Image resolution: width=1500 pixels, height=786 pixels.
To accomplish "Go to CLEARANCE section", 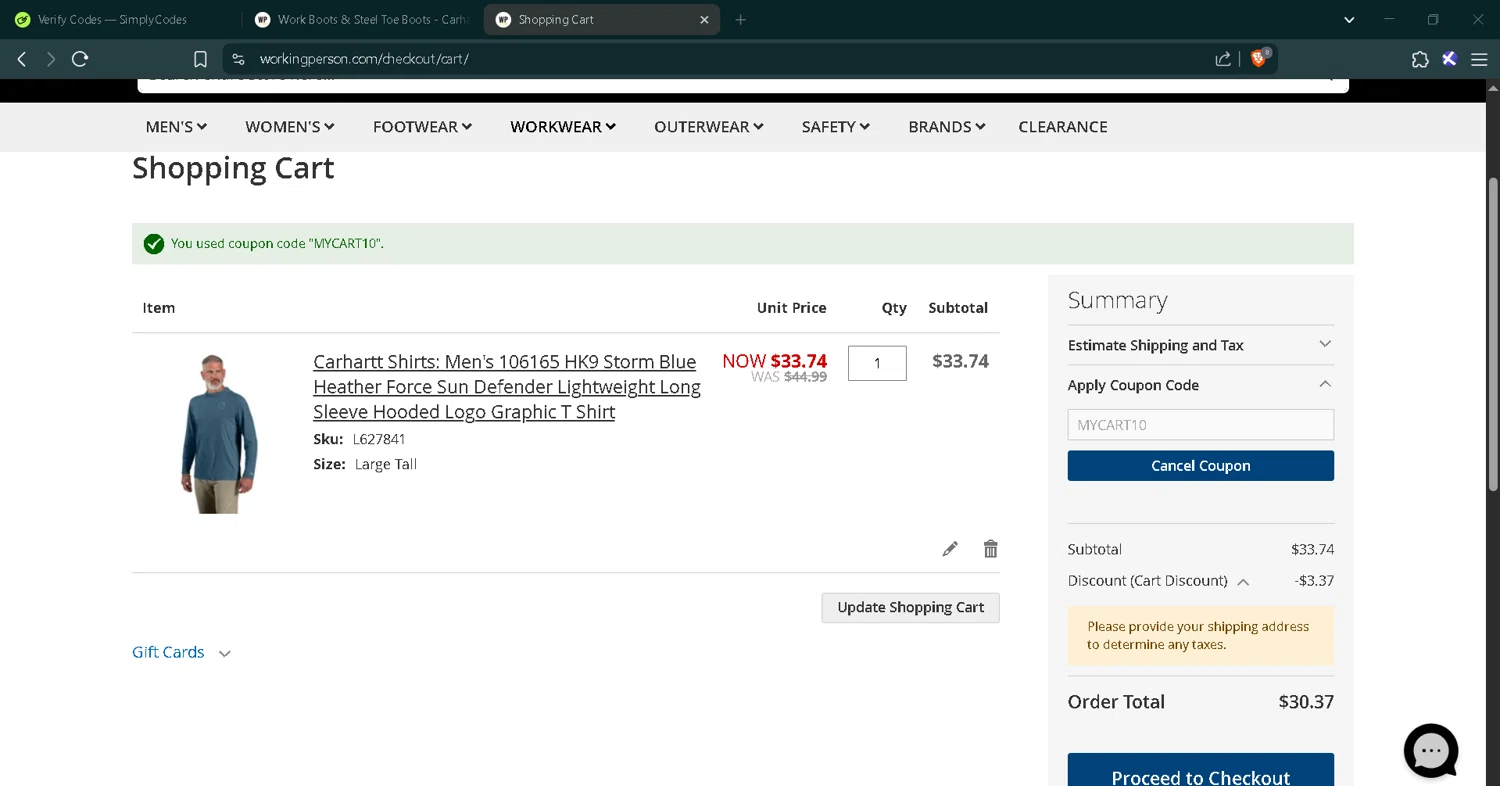I will click(x=1063, y=127).
